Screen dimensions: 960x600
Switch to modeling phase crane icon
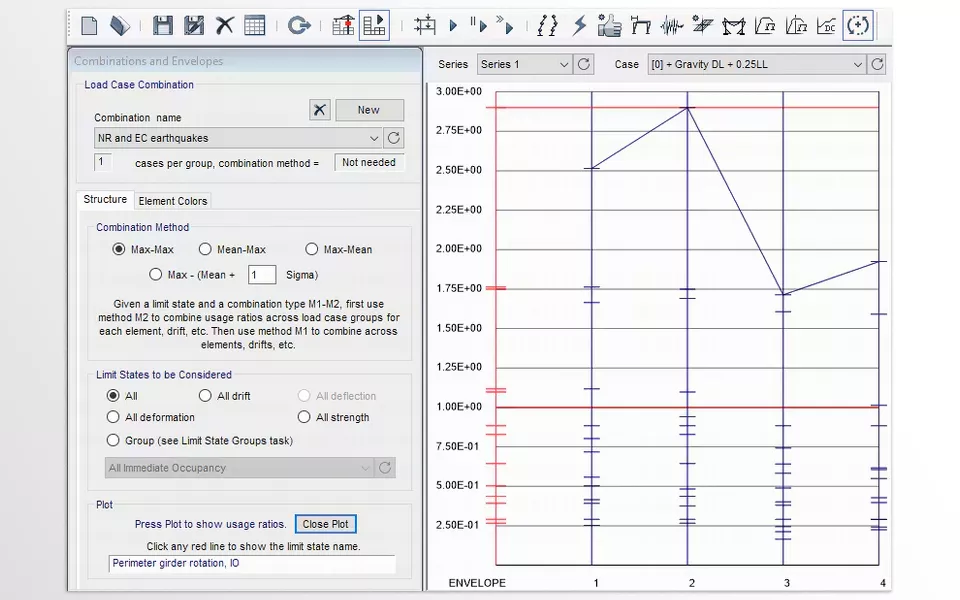click(x=343, y=26)
